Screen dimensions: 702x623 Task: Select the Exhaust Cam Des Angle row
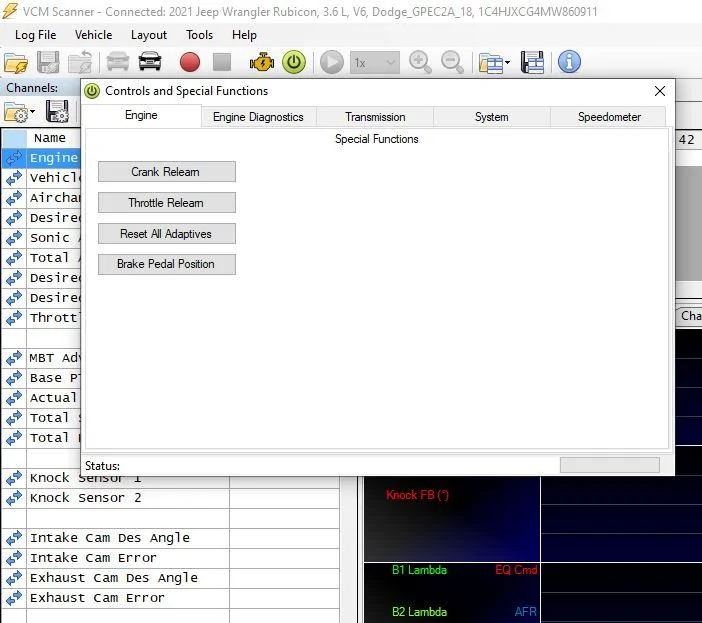pyautogui.click(x=170, y=578)
